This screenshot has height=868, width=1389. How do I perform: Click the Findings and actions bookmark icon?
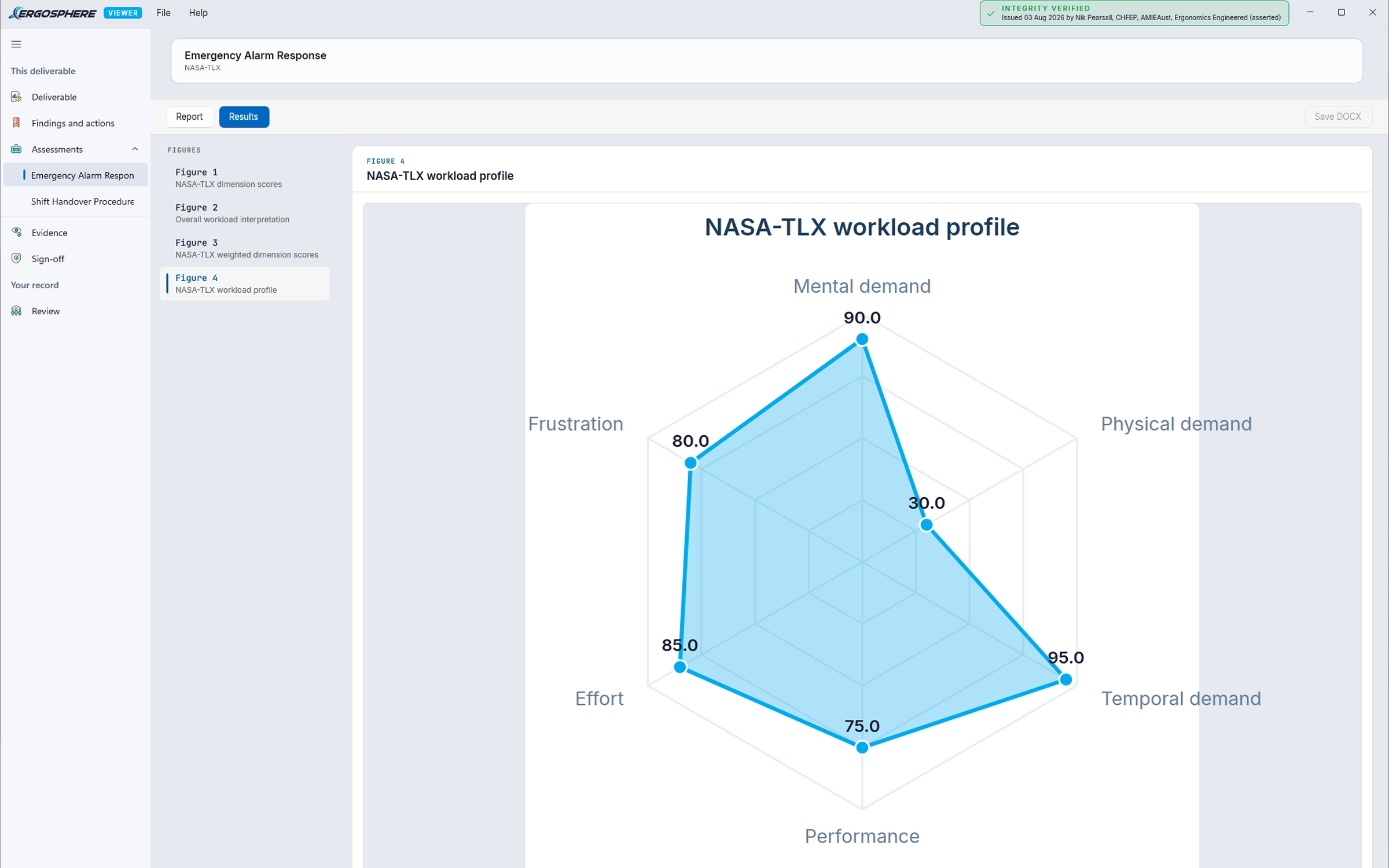click(16, 123)
